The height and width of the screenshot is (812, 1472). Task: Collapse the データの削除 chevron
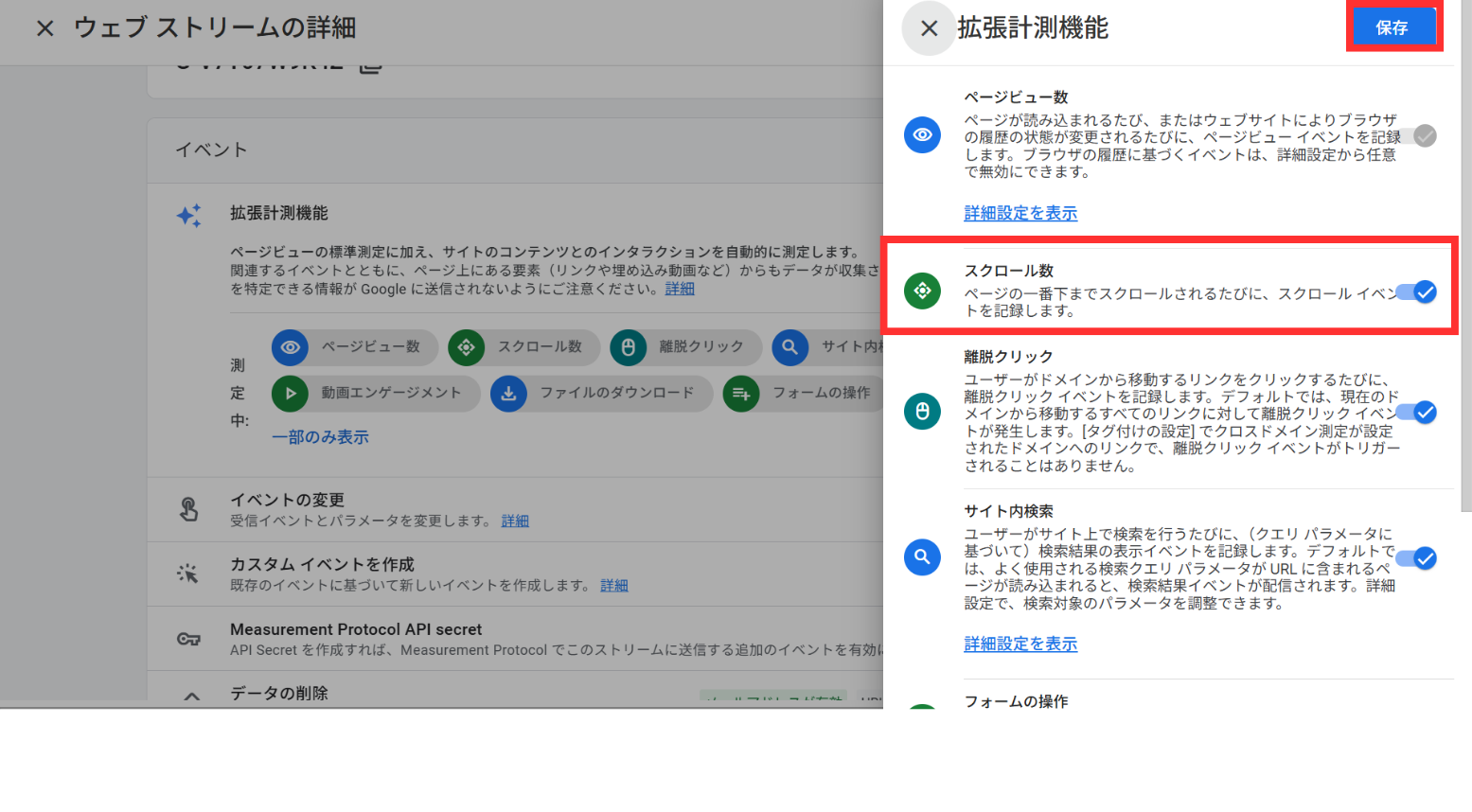(x=191, y=697)
